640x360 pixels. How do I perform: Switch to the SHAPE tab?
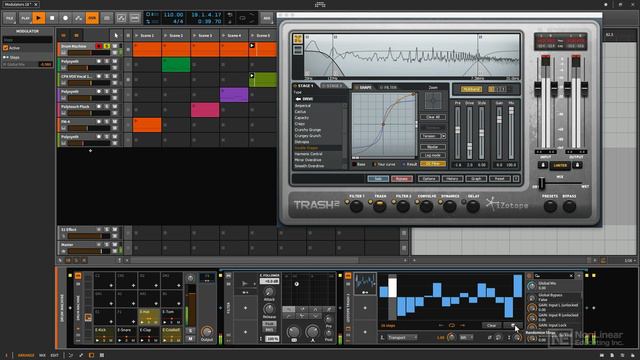pos(364,87)
